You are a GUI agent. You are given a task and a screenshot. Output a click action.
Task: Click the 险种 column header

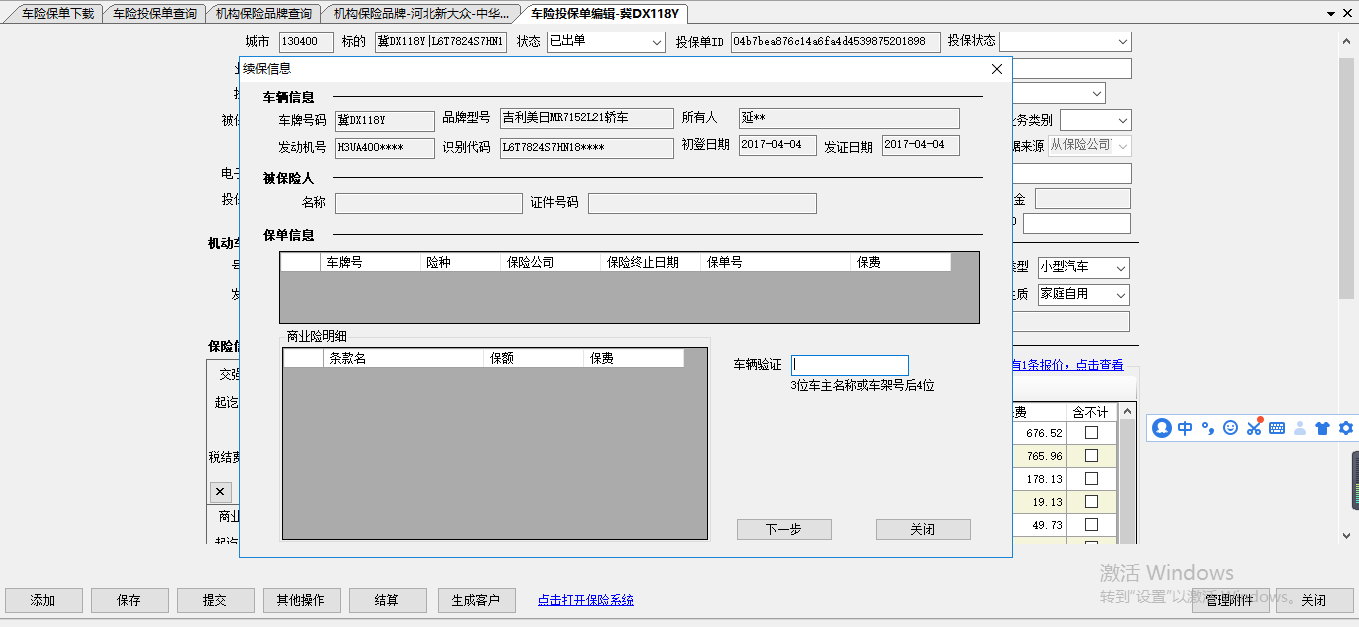point(461,262)
